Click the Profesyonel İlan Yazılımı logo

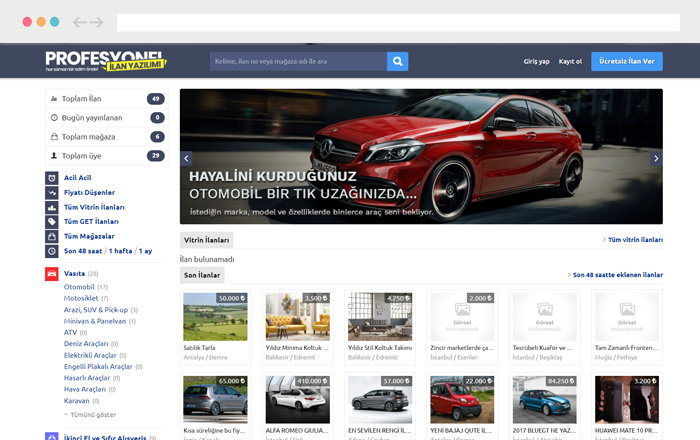[x=106, y=61]
